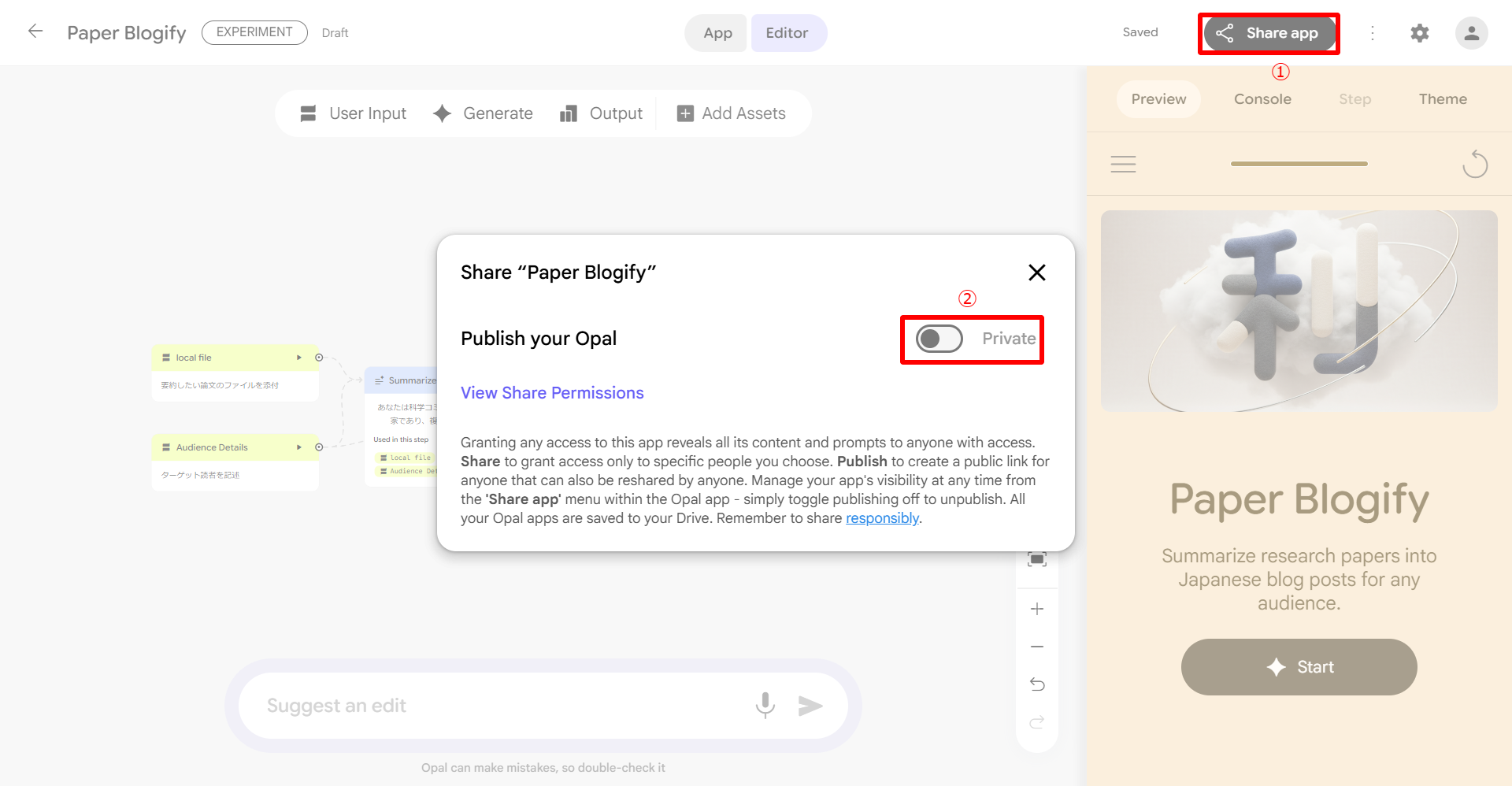Open the settings gear icon
The image size is (1512, 786).
coord(1419,33)
